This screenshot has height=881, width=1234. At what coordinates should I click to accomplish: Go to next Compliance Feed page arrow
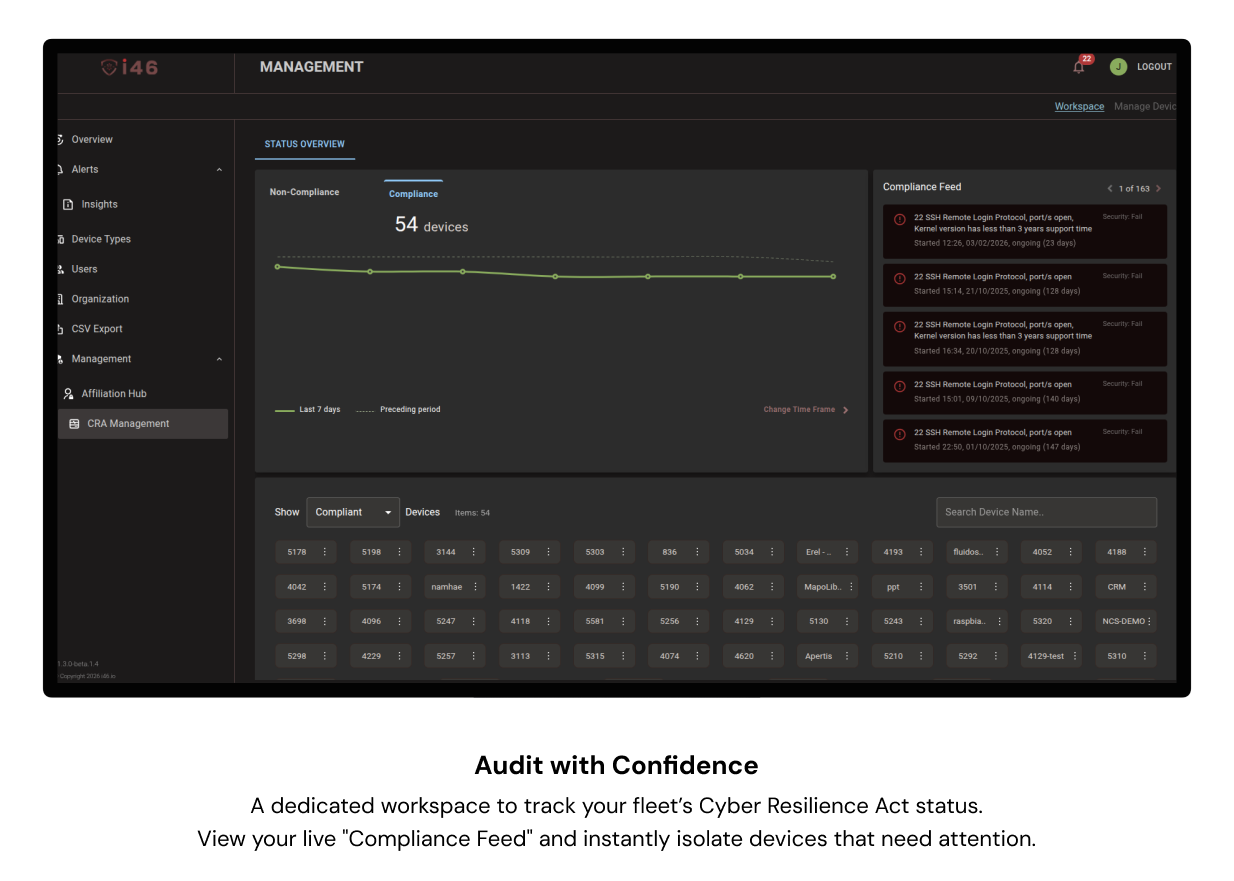1158,189
